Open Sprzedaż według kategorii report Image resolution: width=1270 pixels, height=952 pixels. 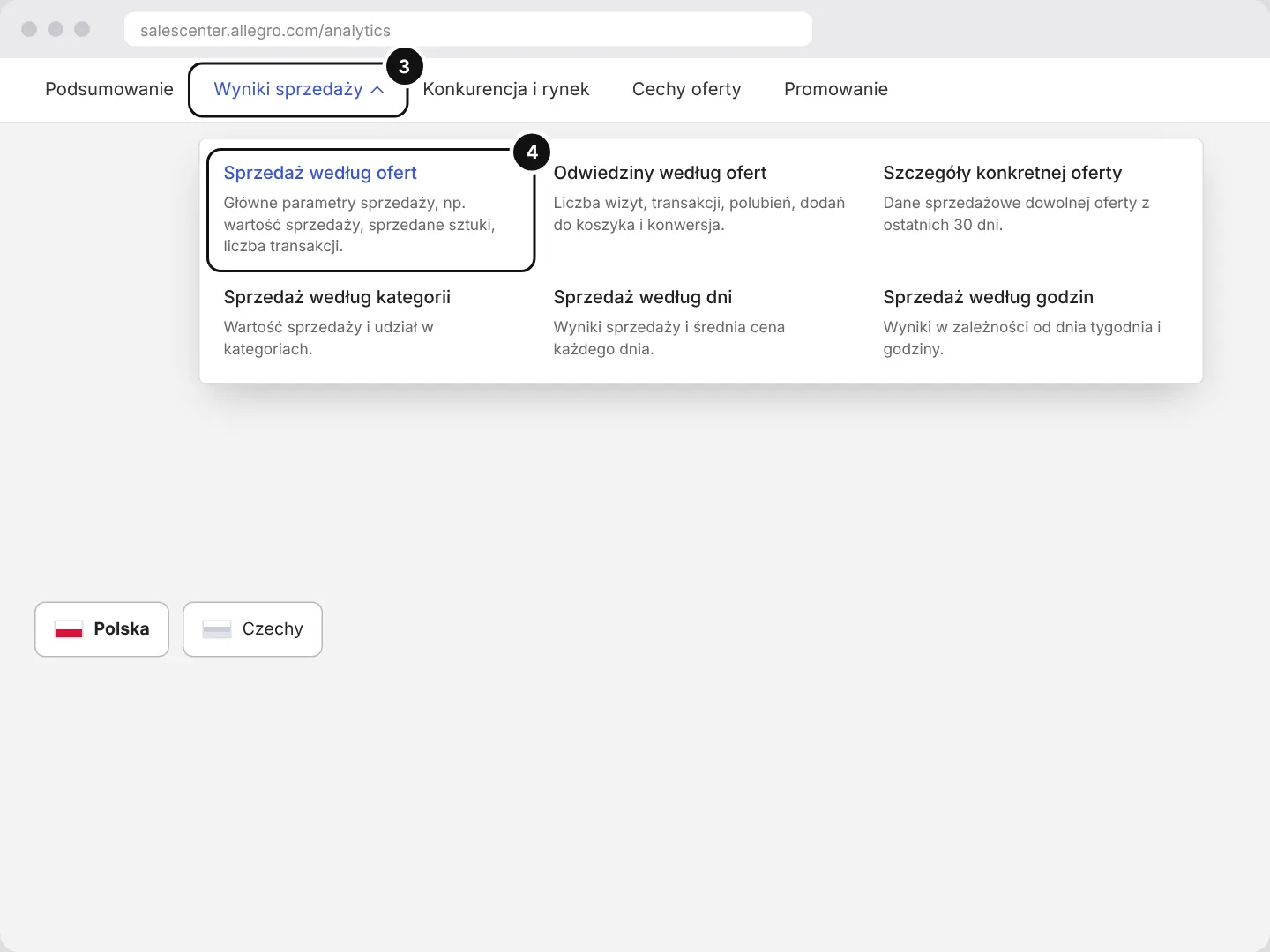tap(337, 297)
